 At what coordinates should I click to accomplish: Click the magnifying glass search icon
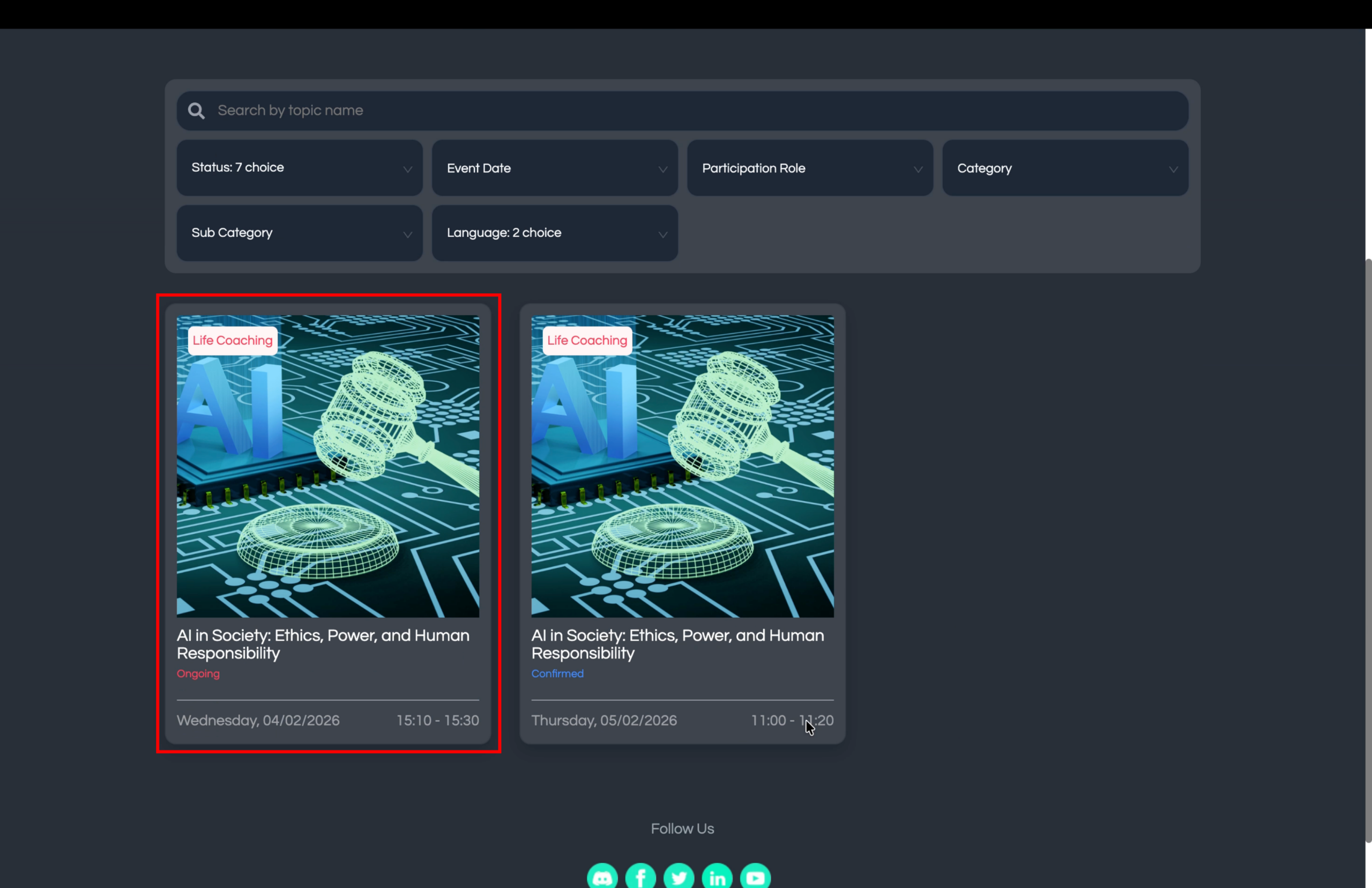(x=197, y=110)
